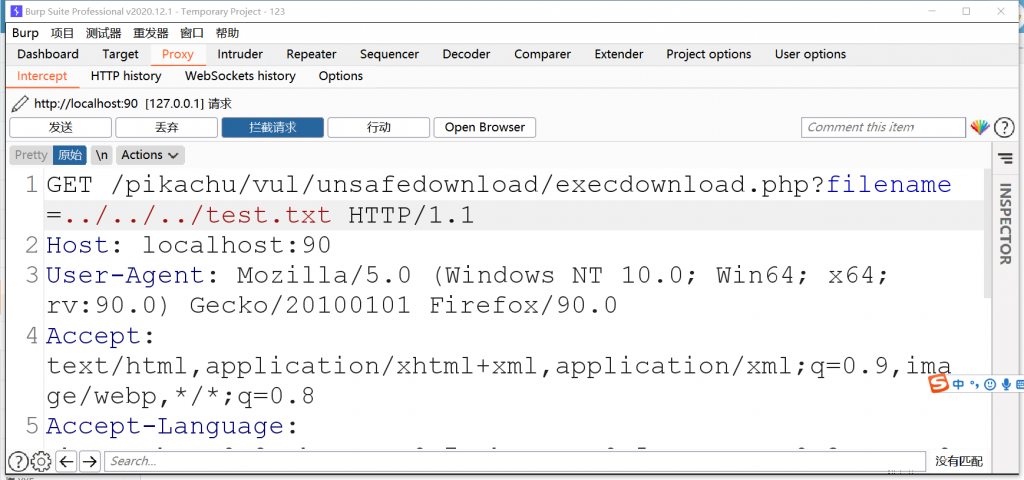Open the WebSockets history sub-tab
Screen dimensions: 1024x480
[x=240, y=76]
